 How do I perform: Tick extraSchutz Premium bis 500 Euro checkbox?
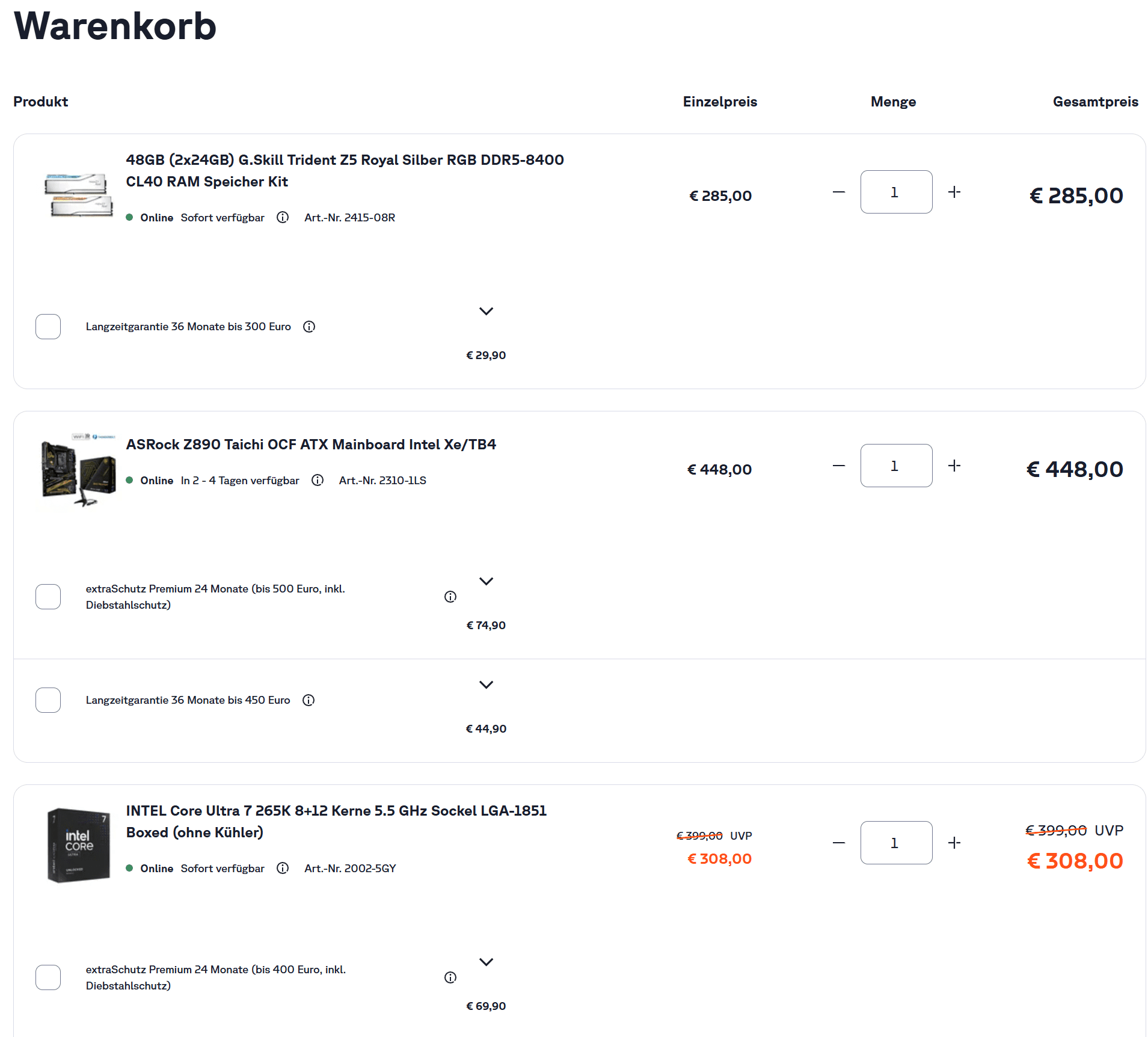pos(48,597)
